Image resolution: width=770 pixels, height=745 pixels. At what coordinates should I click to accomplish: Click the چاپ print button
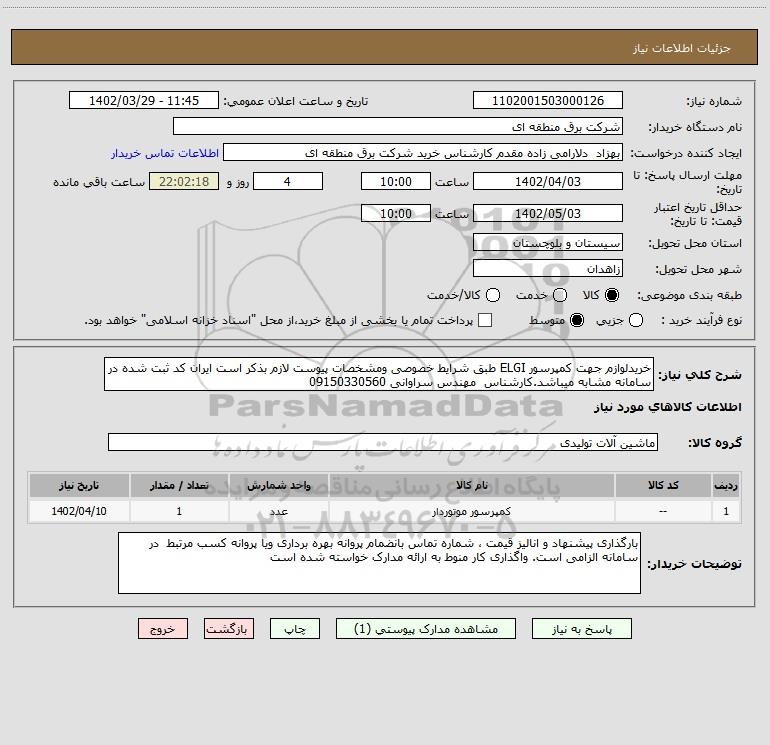tap(295, 629)
